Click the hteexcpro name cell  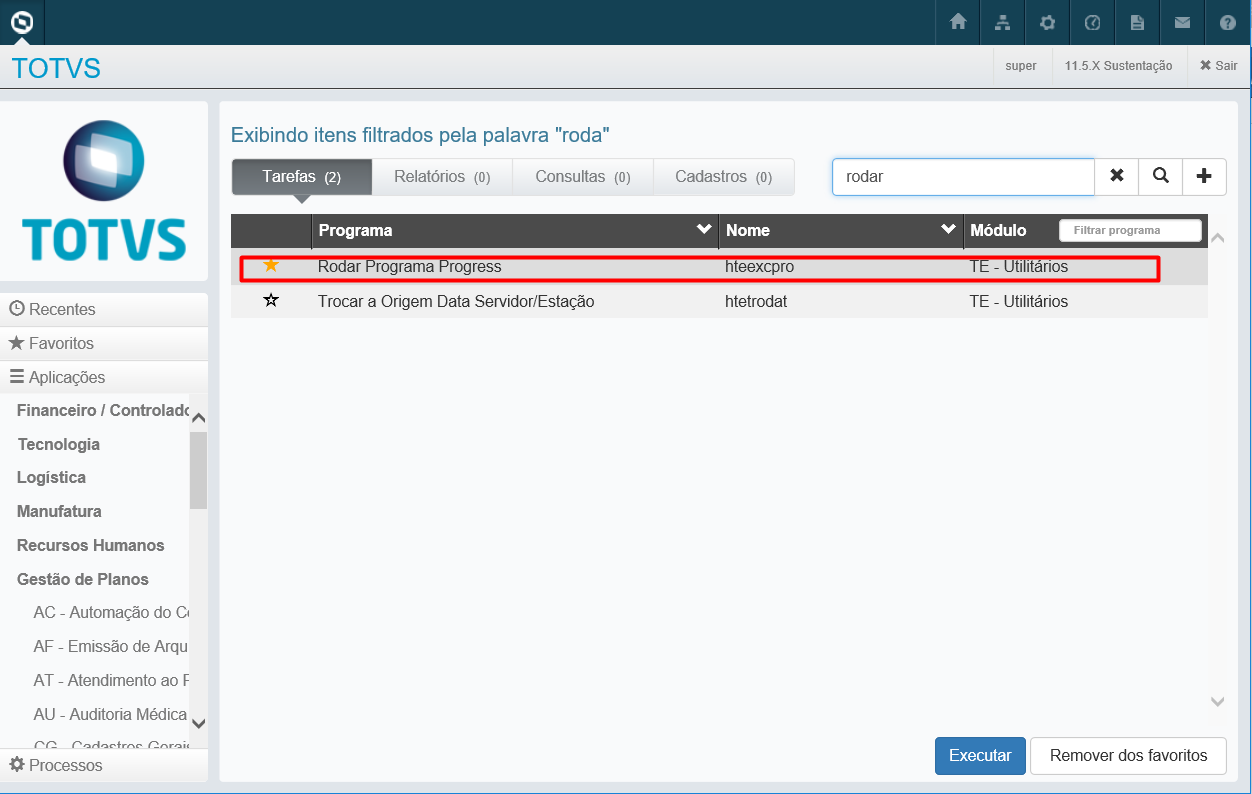click(x=760, y=267)
